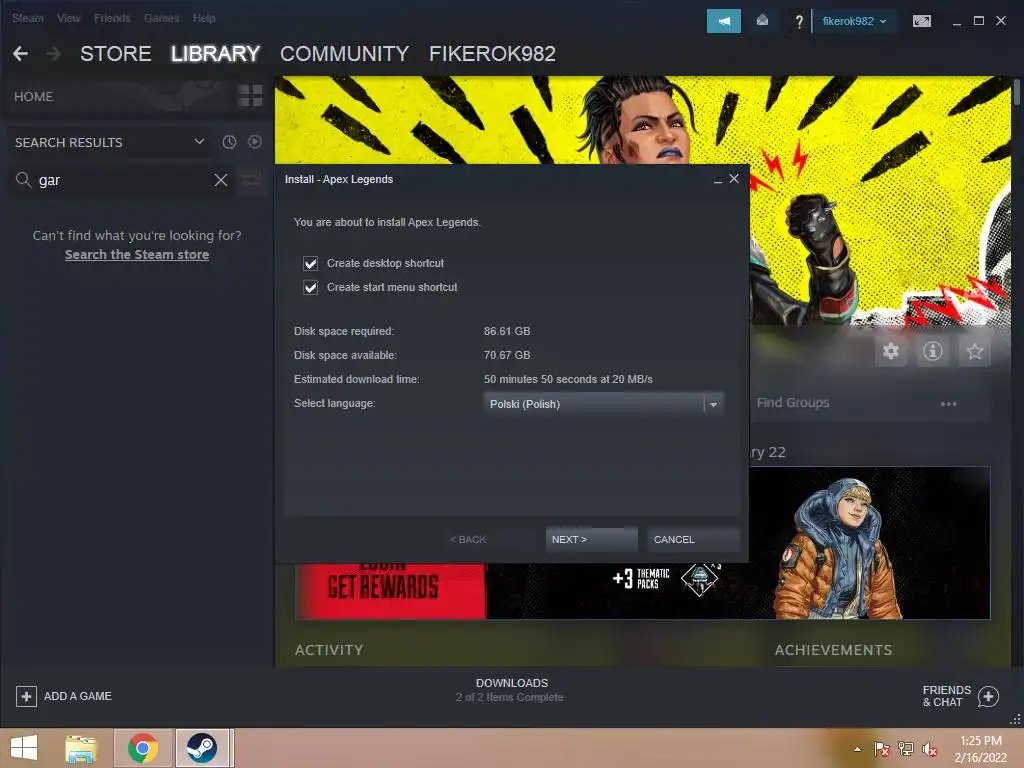This screenshot has width=1024, height=768.
Task: Click the network tray icon
Action: pos(906,749)
